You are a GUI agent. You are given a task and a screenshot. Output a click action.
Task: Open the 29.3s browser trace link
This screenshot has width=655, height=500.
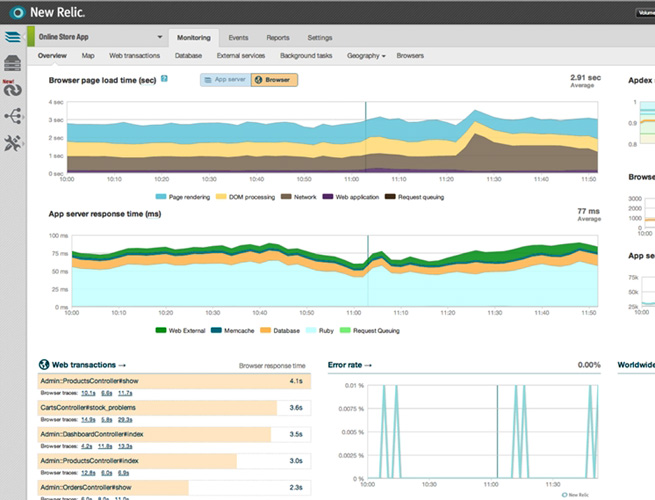[125, 420]
